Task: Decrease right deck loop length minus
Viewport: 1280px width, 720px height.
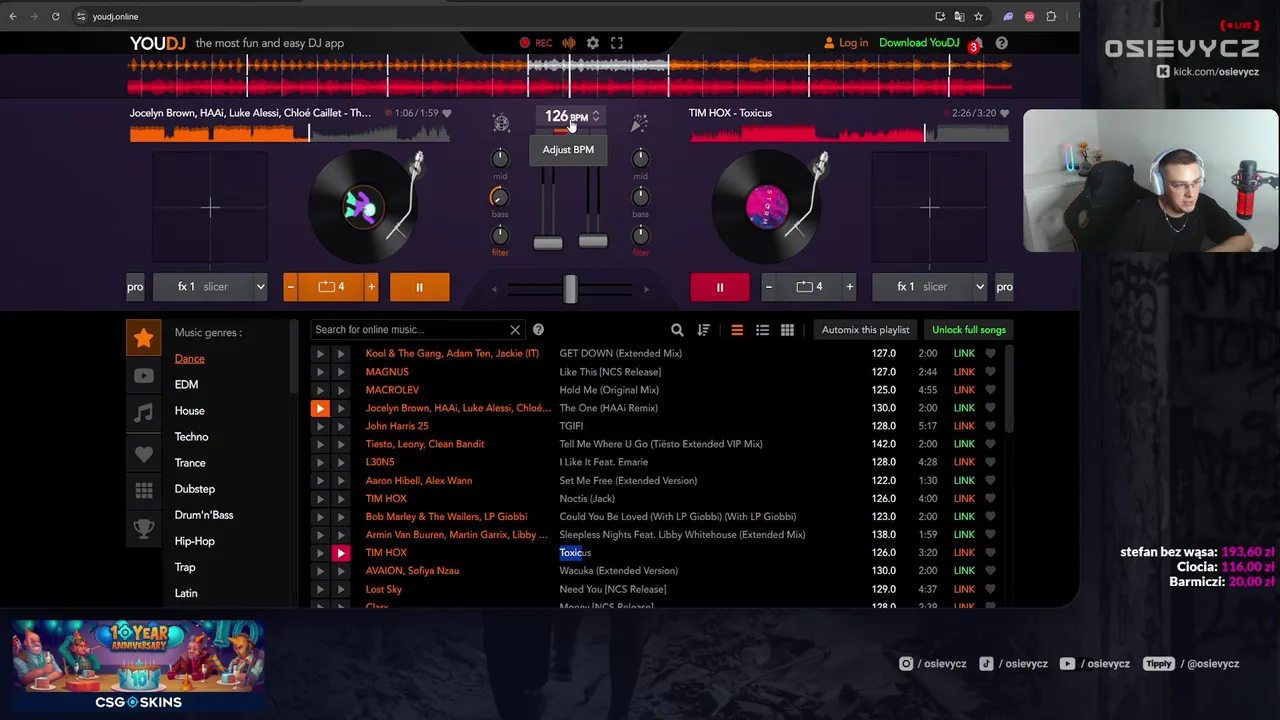Action: click(769, 287)
